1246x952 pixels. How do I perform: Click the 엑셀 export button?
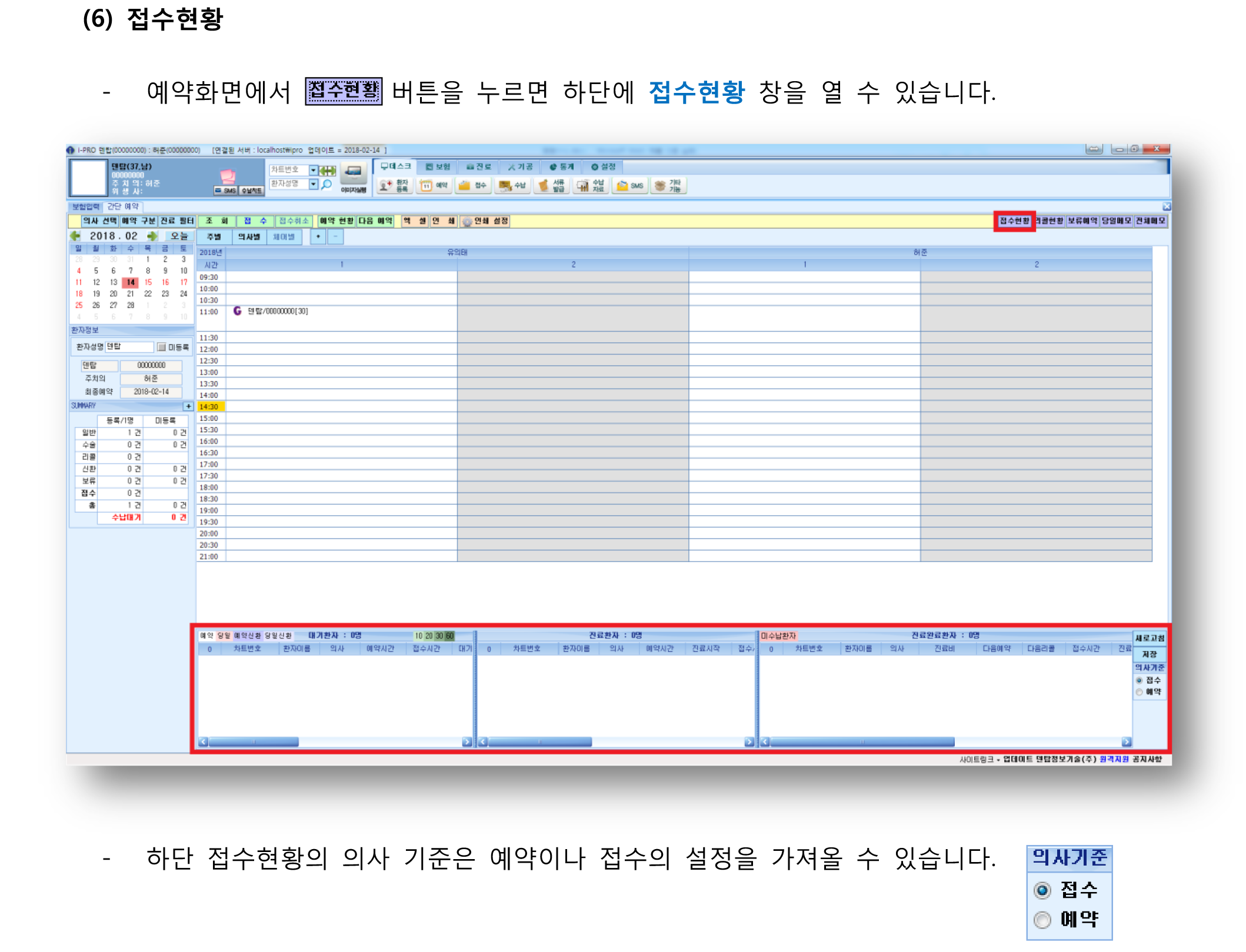(414, 221)
